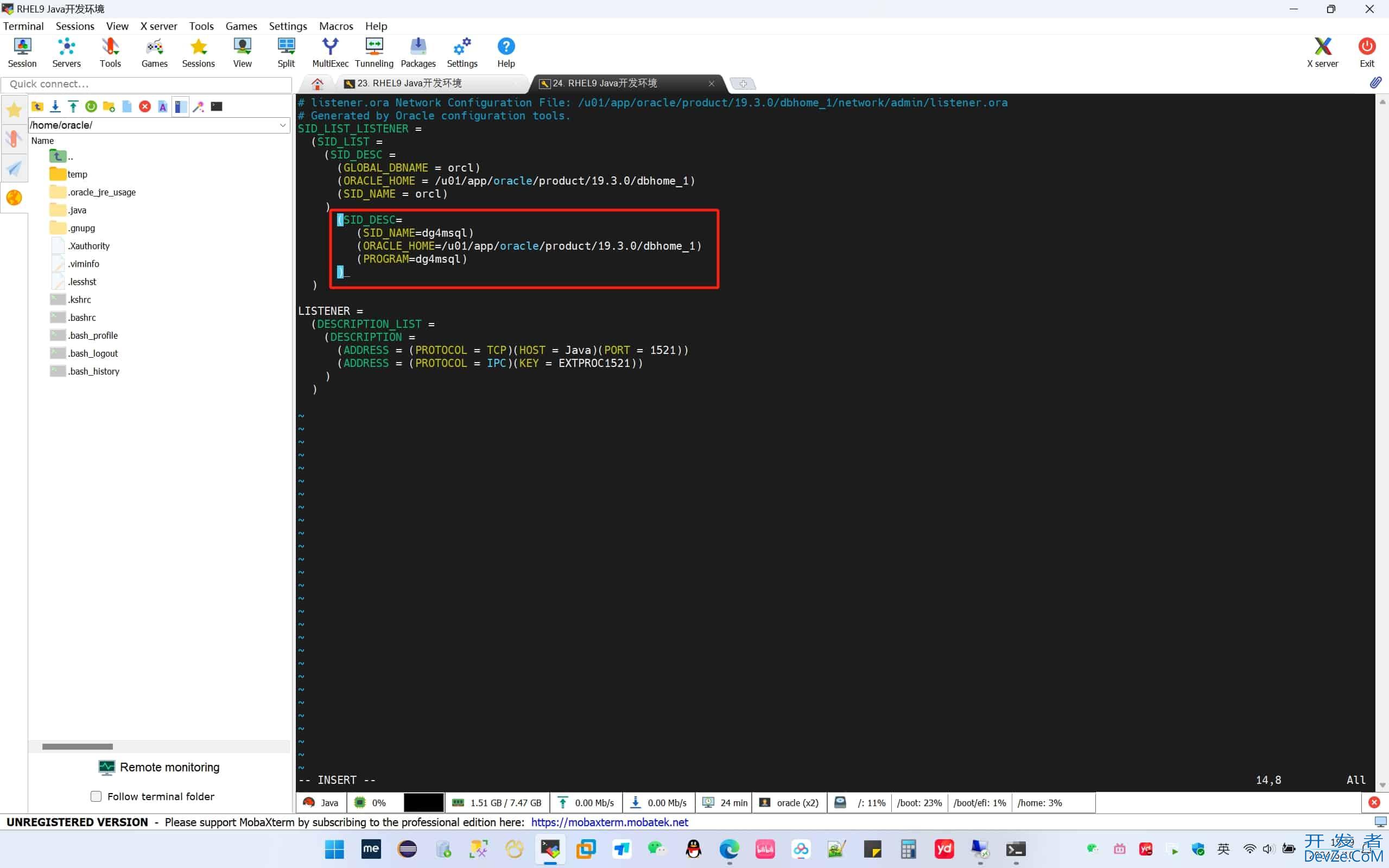Enable Follow terminal folder checkbox
1389x868 pixels.
[x=96, y=796]
